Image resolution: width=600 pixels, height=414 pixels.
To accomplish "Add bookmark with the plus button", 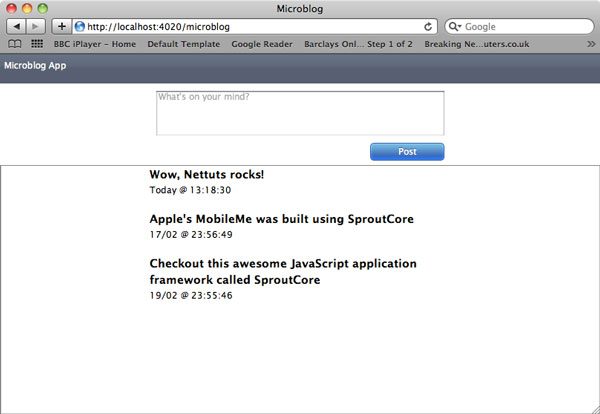I will coord(62,26).
